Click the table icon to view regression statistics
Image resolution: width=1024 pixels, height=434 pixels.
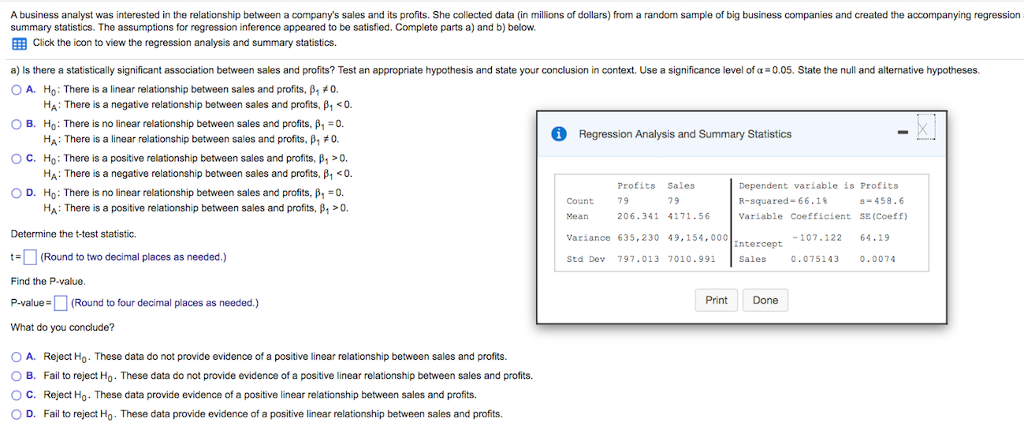click(18, 44)
